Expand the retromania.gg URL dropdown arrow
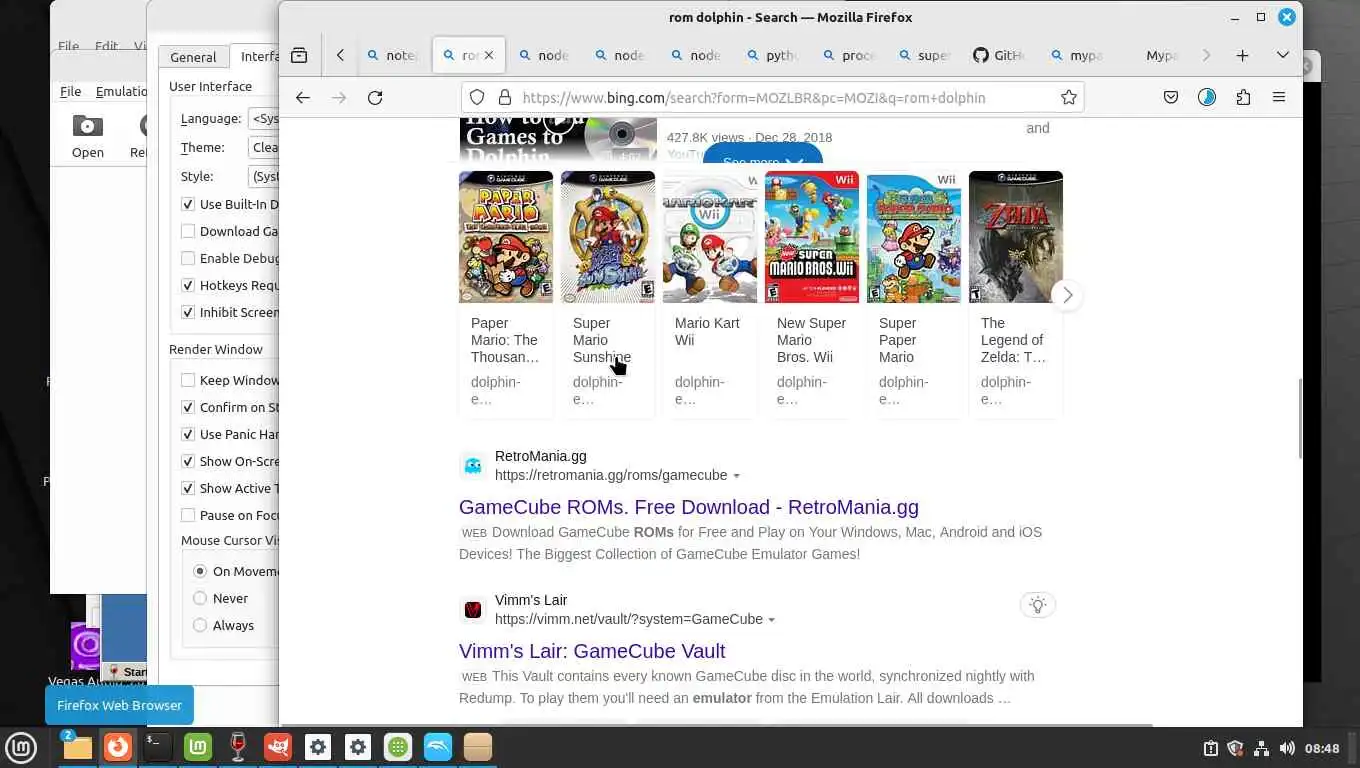Screen dimensions: 1360x768 click(x=737, y=476)
